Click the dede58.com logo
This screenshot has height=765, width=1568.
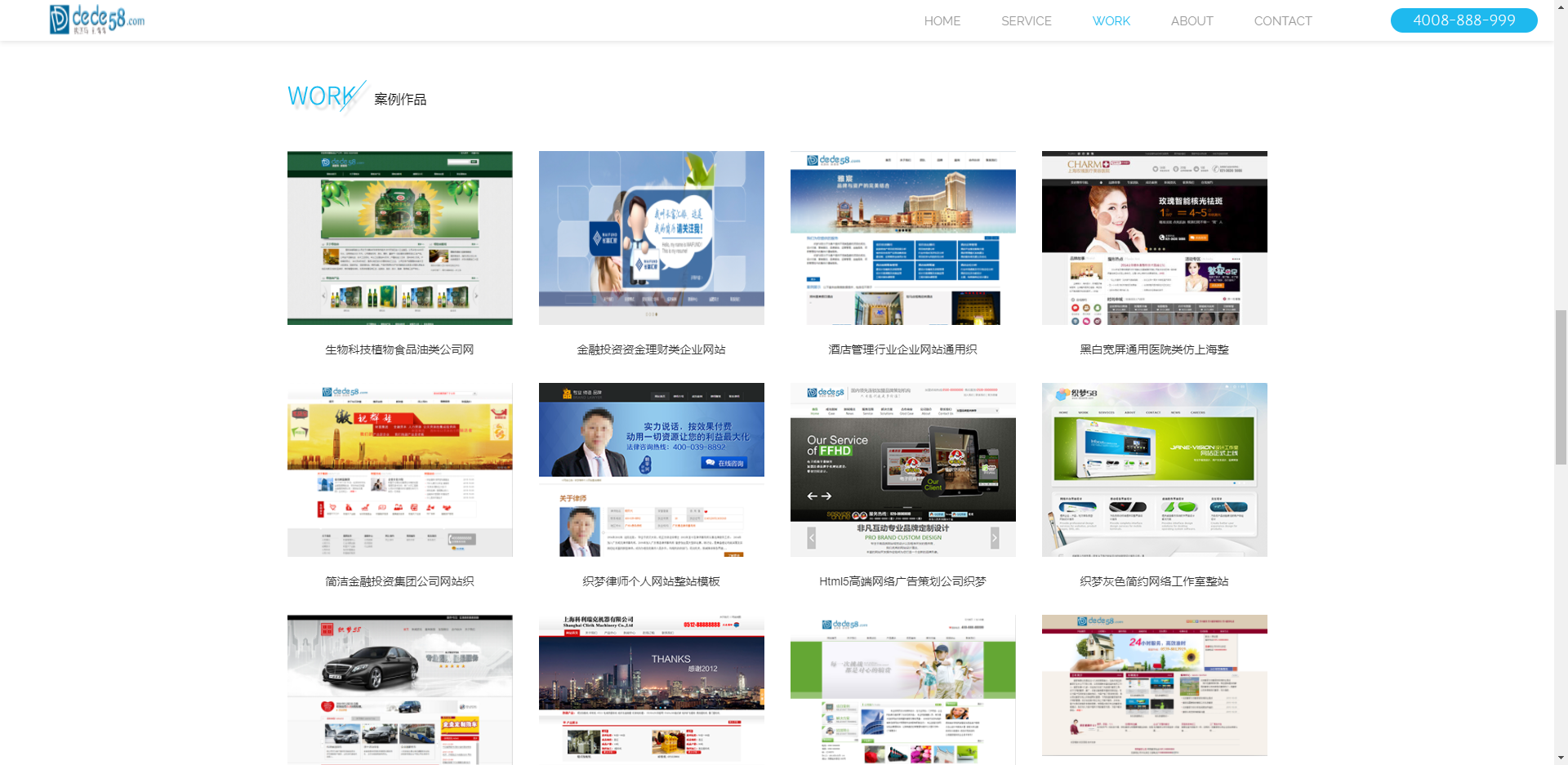point(97,20)
